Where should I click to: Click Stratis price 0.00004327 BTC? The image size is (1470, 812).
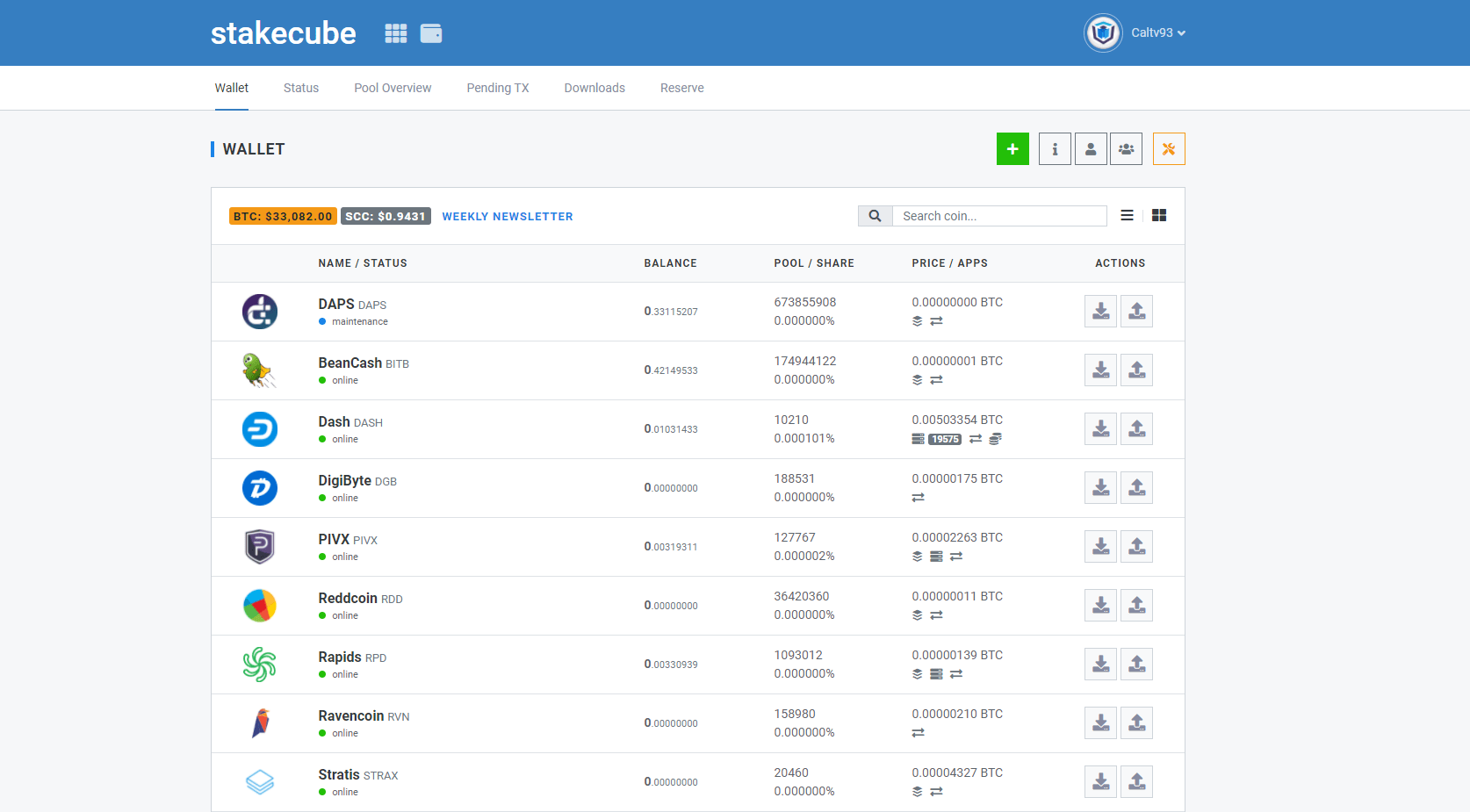pyautogui.click(x=957, y=772)
